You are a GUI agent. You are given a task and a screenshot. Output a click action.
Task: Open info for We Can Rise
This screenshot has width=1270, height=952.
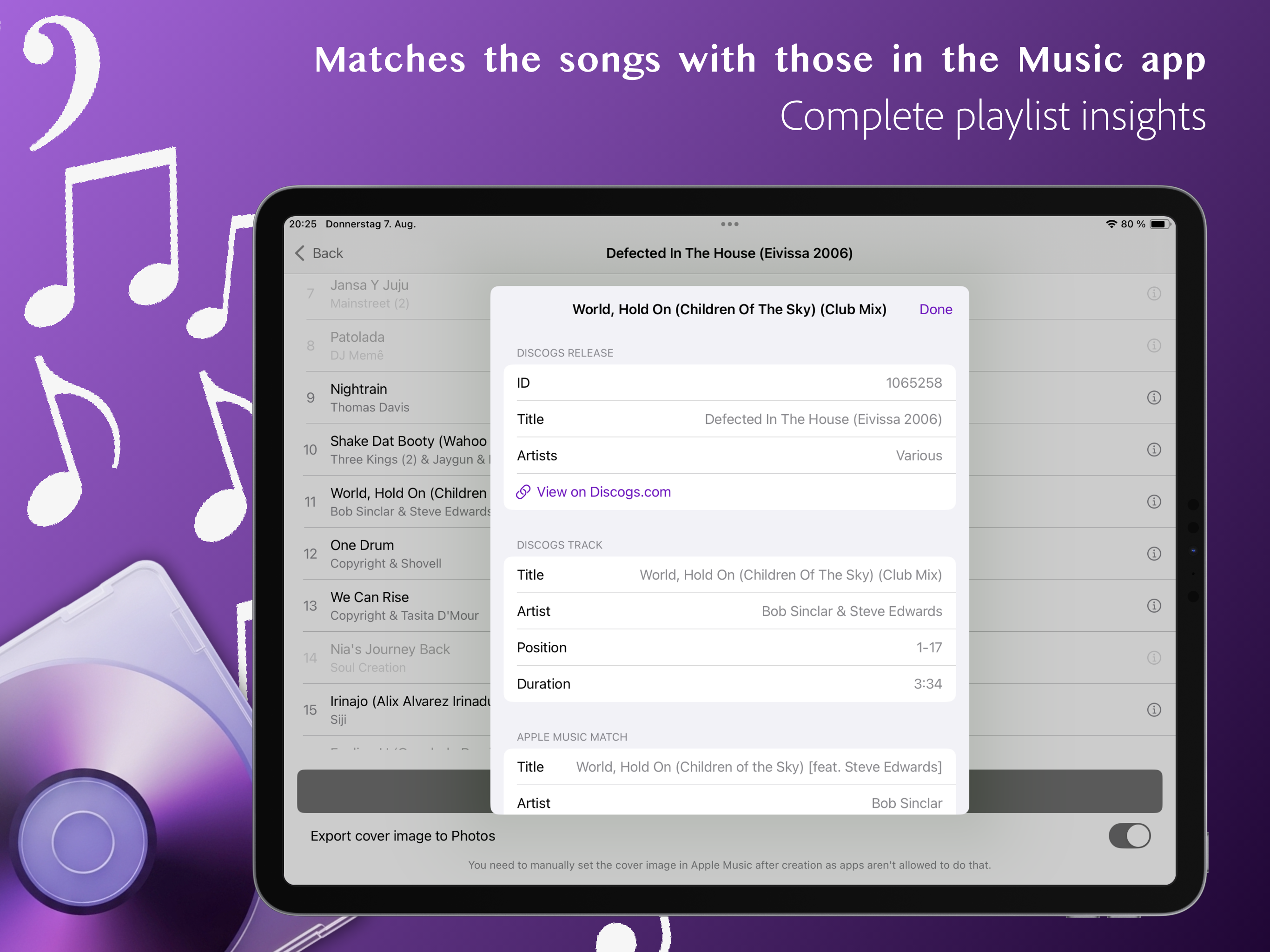pos(1154,606)
